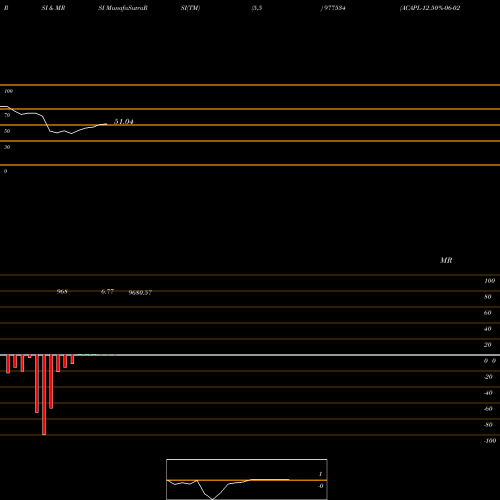The height and width of the screenshot is (500, 500).
Task: Click the 70 level label on RSI axis
Action: click(x=7, y=115)
